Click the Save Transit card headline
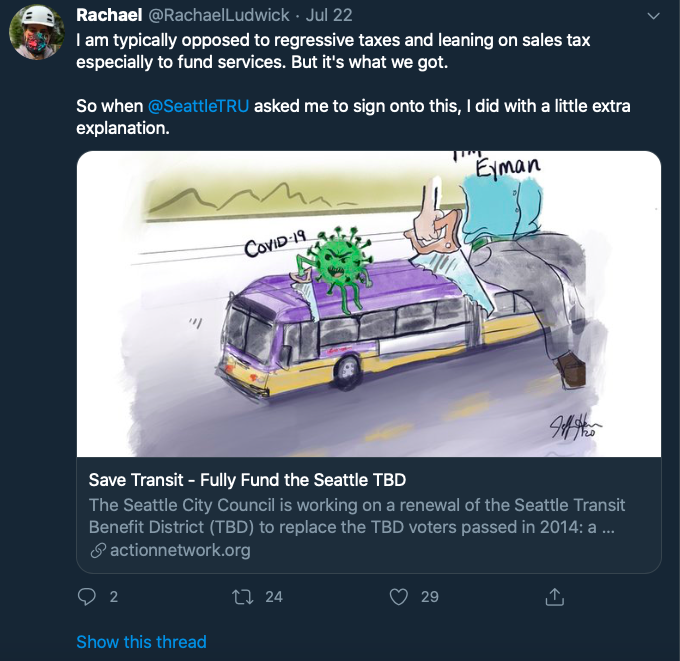 click(247, 479)
